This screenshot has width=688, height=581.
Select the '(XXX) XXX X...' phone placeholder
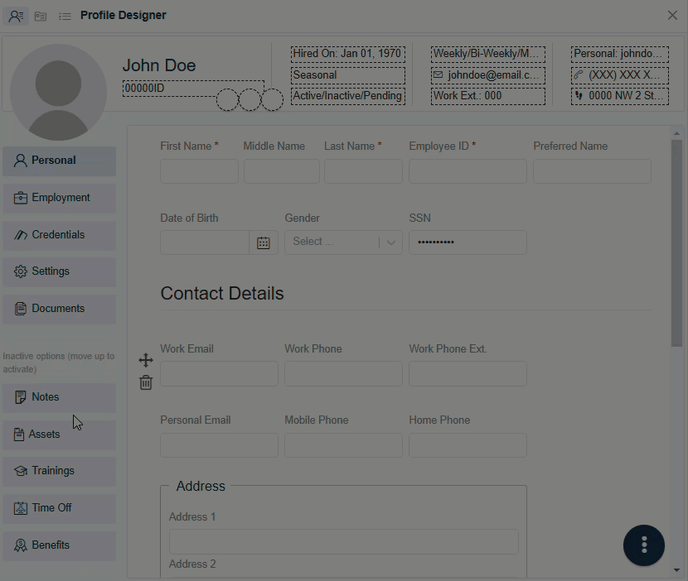coord(620,75)
